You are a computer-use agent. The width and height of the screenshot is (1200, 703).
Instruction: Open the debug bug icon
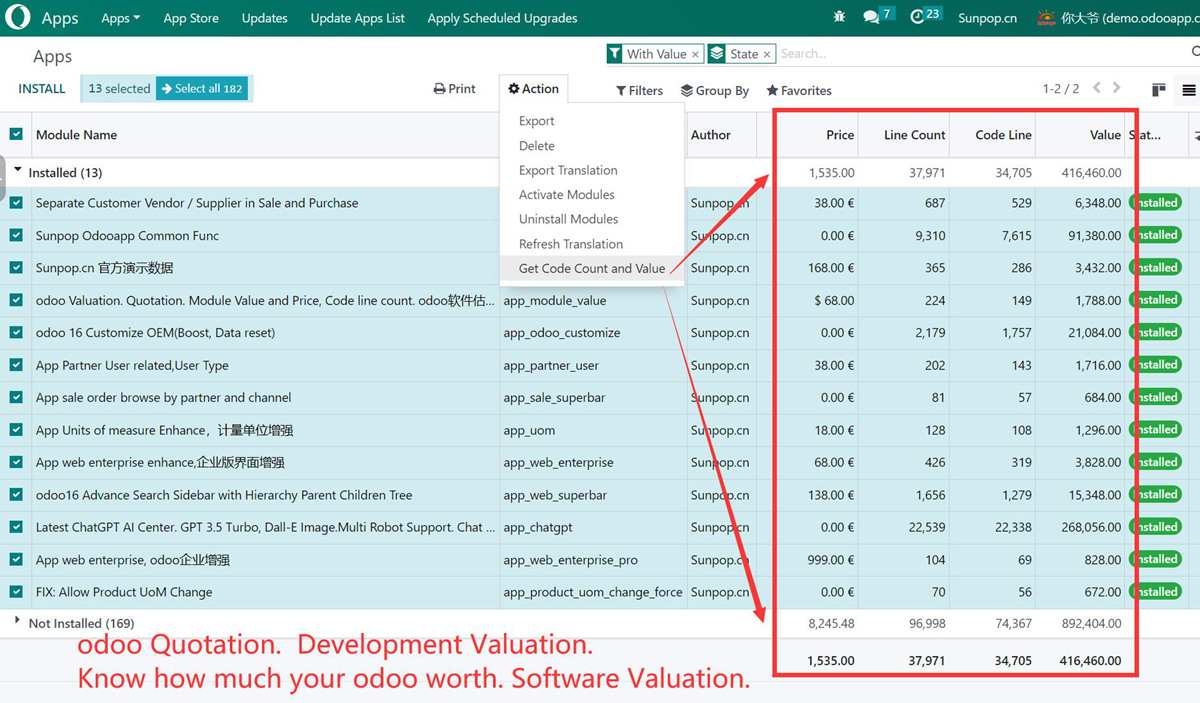[838, 17]
